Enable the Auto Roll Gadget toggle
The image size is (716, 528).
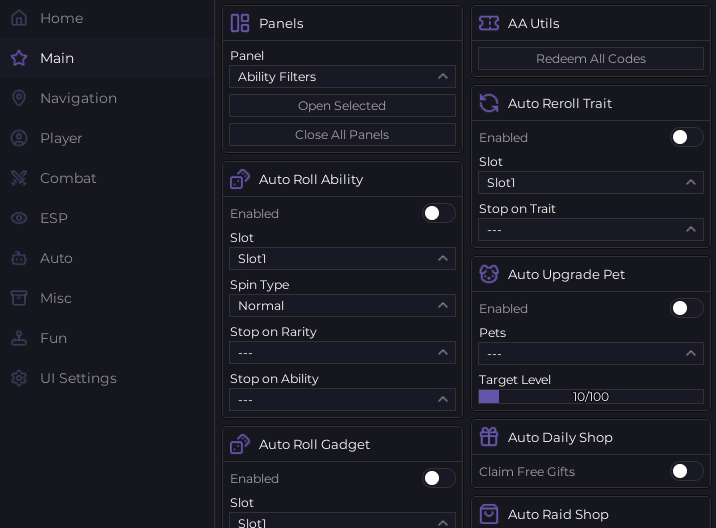tap(439, 478)
